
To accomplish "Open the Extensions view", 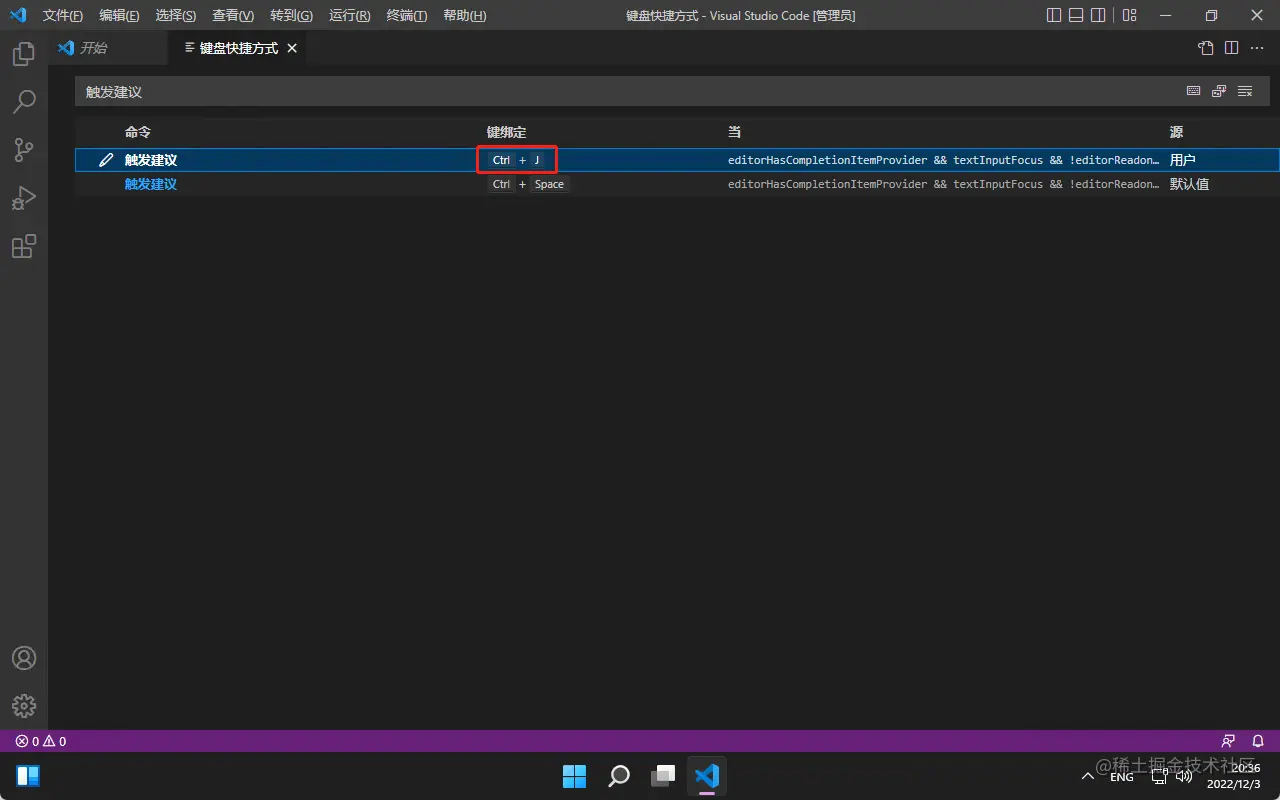I will coord(24,246).
